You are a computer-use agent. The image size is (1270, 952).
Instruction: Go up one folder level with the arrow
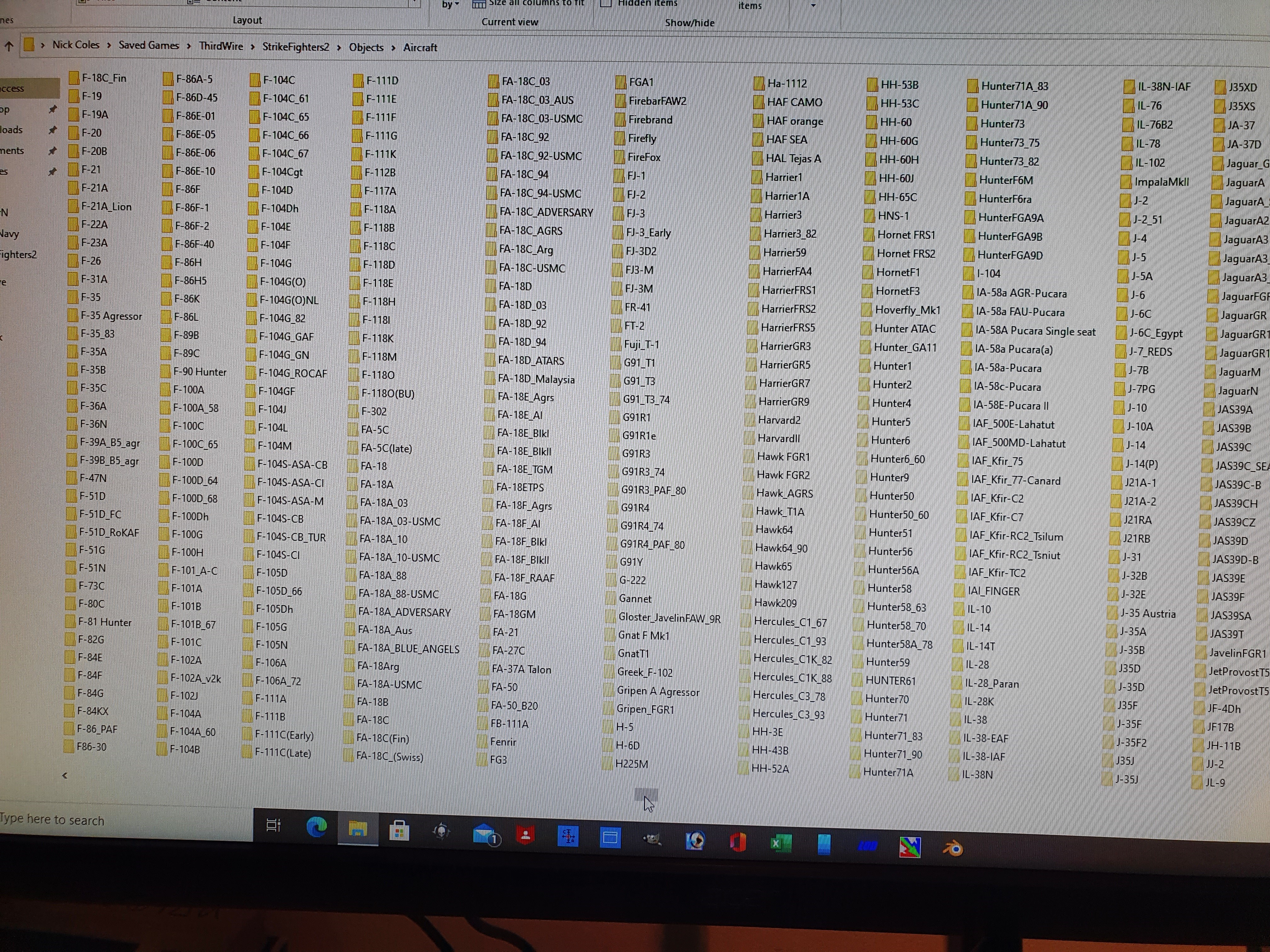(9, 46)
